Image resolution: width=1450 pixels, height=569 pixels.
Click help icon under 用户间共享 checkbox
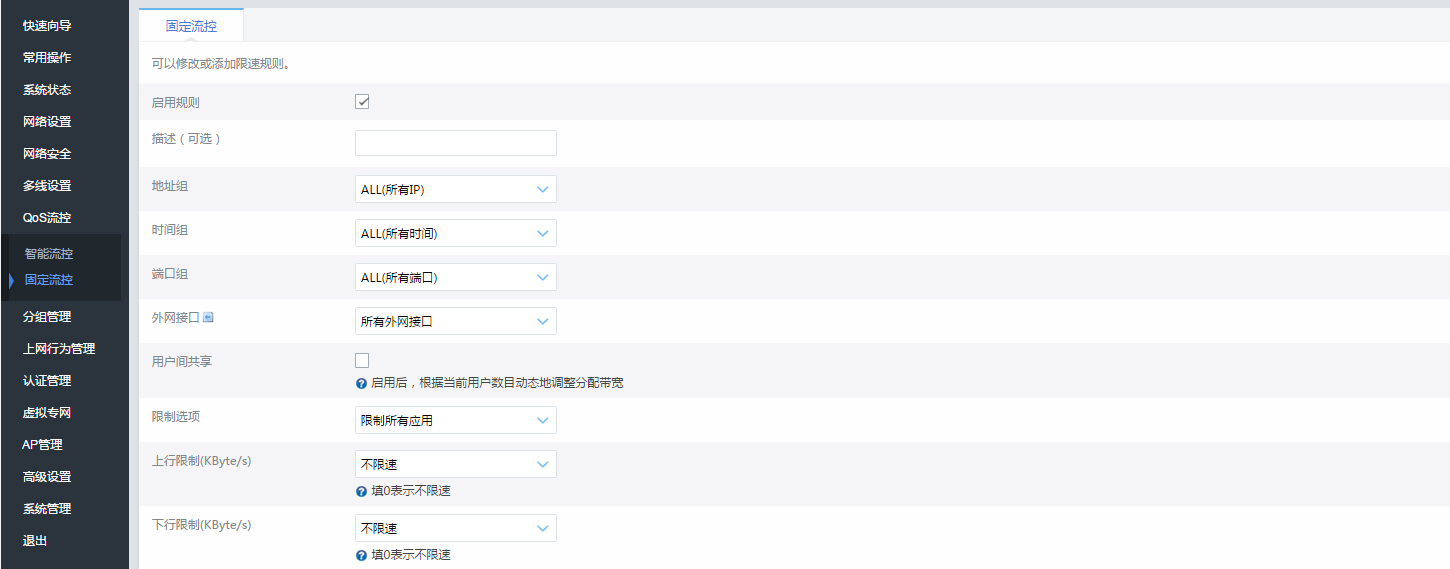(x=361, y=383)
